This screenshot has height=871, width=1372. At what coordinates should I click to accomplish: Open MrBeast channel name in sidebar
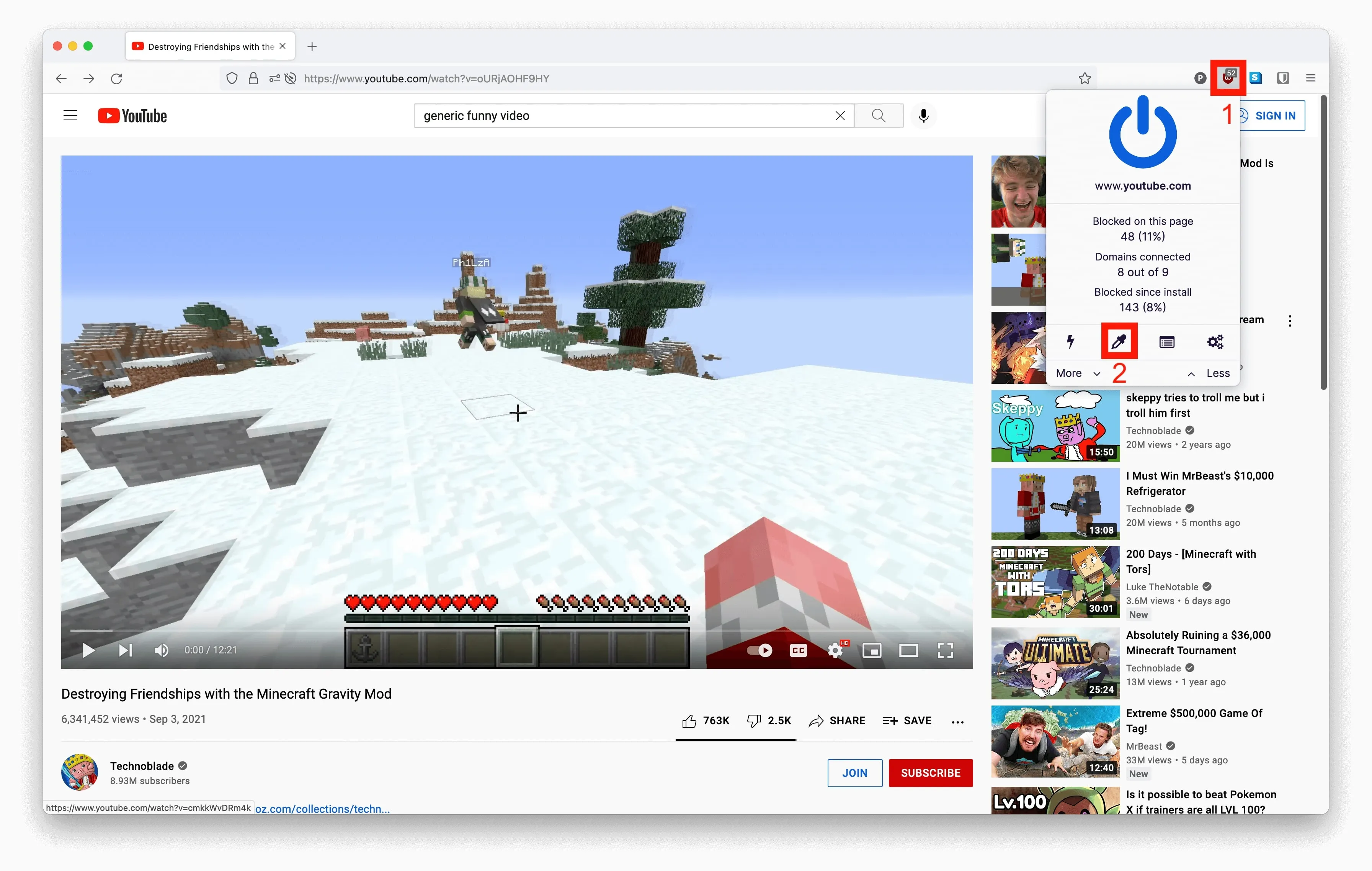[x=1143, y=746]
